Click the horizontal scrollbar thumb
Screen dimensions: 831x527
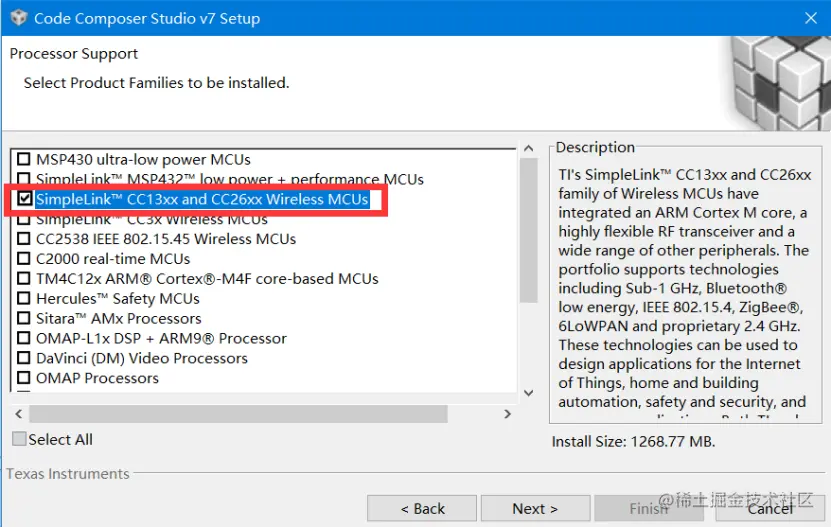point(238,414)
